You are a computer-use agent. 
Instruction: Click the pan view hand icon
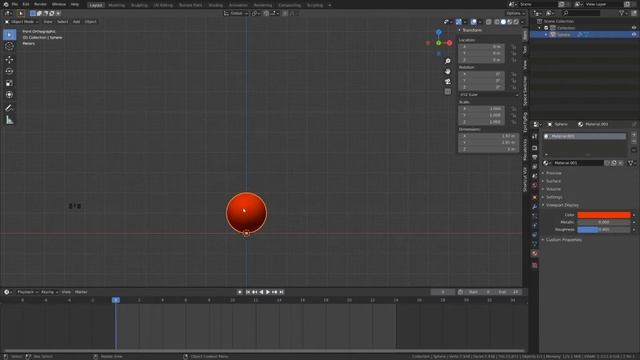point(448,71)
